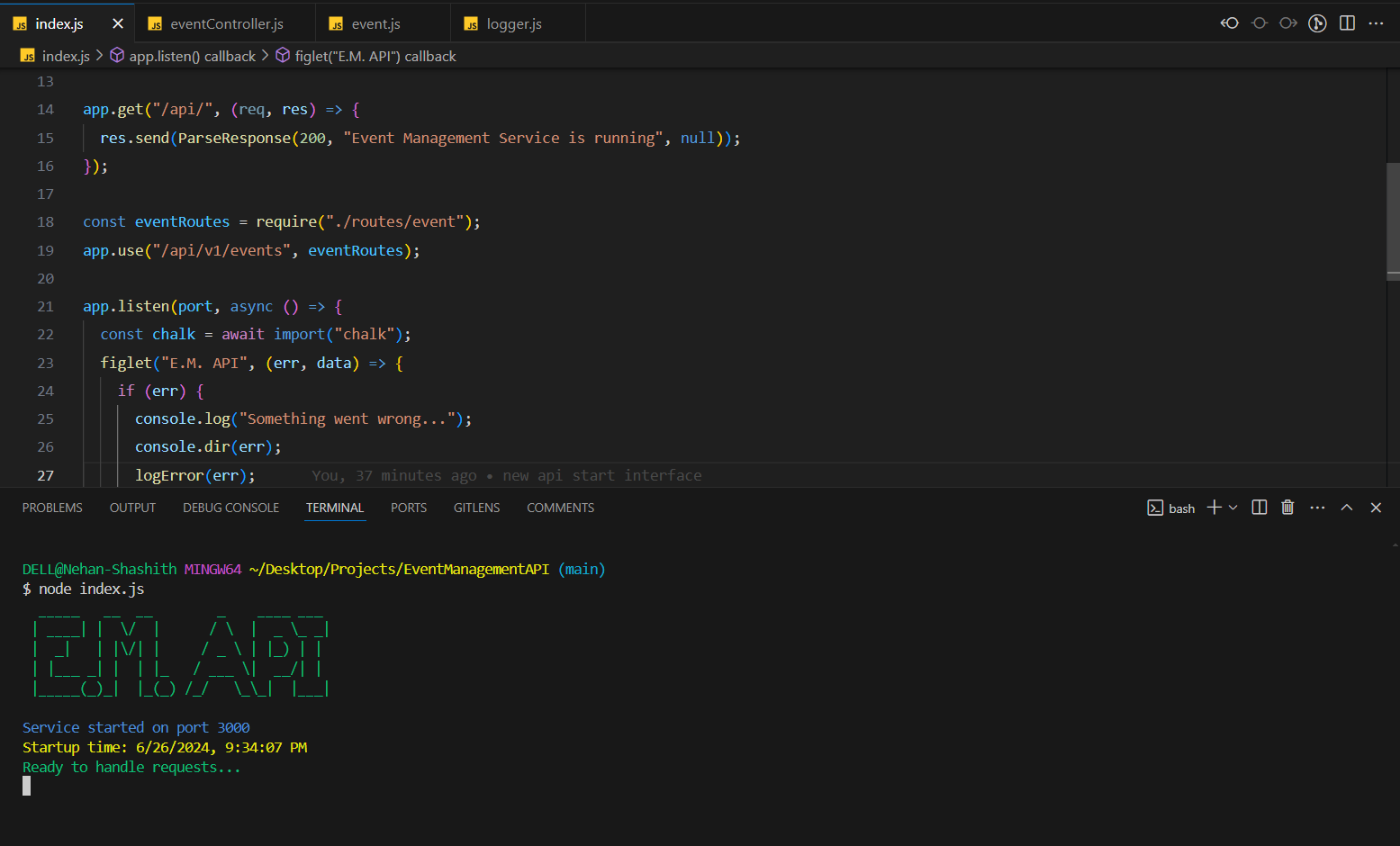Click line number 23 in the gutter
This screenshot has height=846, width=1400.
45,364
